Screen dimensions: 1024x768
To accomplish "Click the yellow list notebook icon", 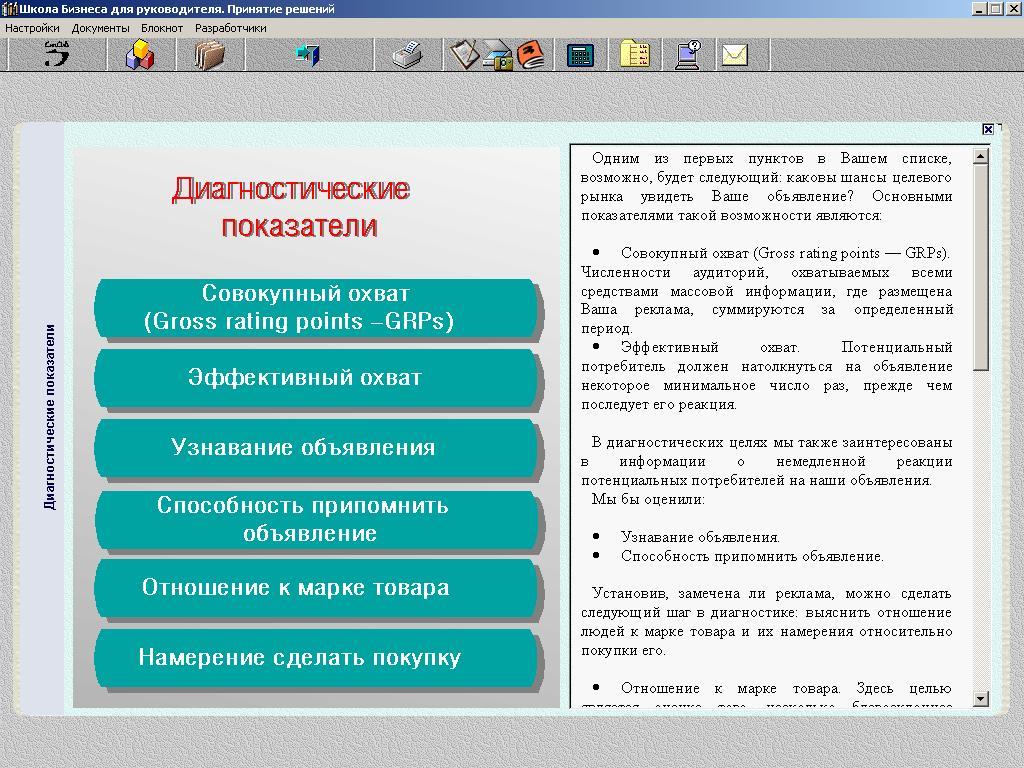I will (634, 54).
